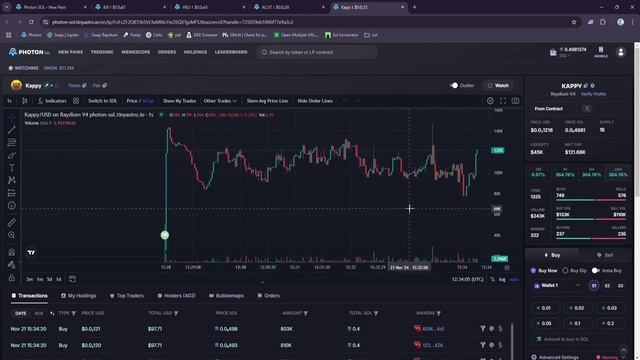The width and height of the screenshot is (640, 360).
Task: Select the crosshair cursor tool
Action: (11, 117)
